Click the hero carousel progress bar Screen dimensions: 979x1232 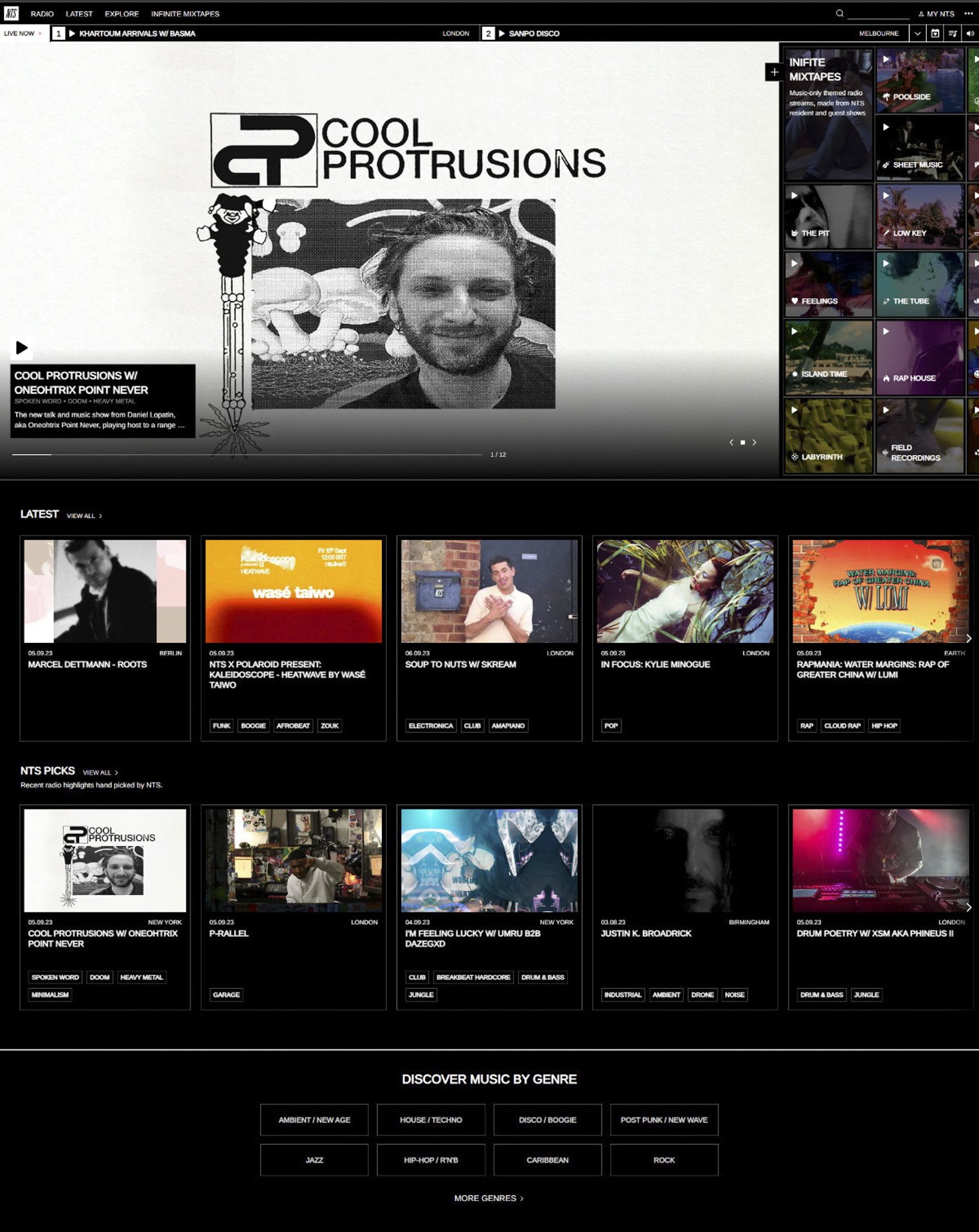(x=247, y=455)
